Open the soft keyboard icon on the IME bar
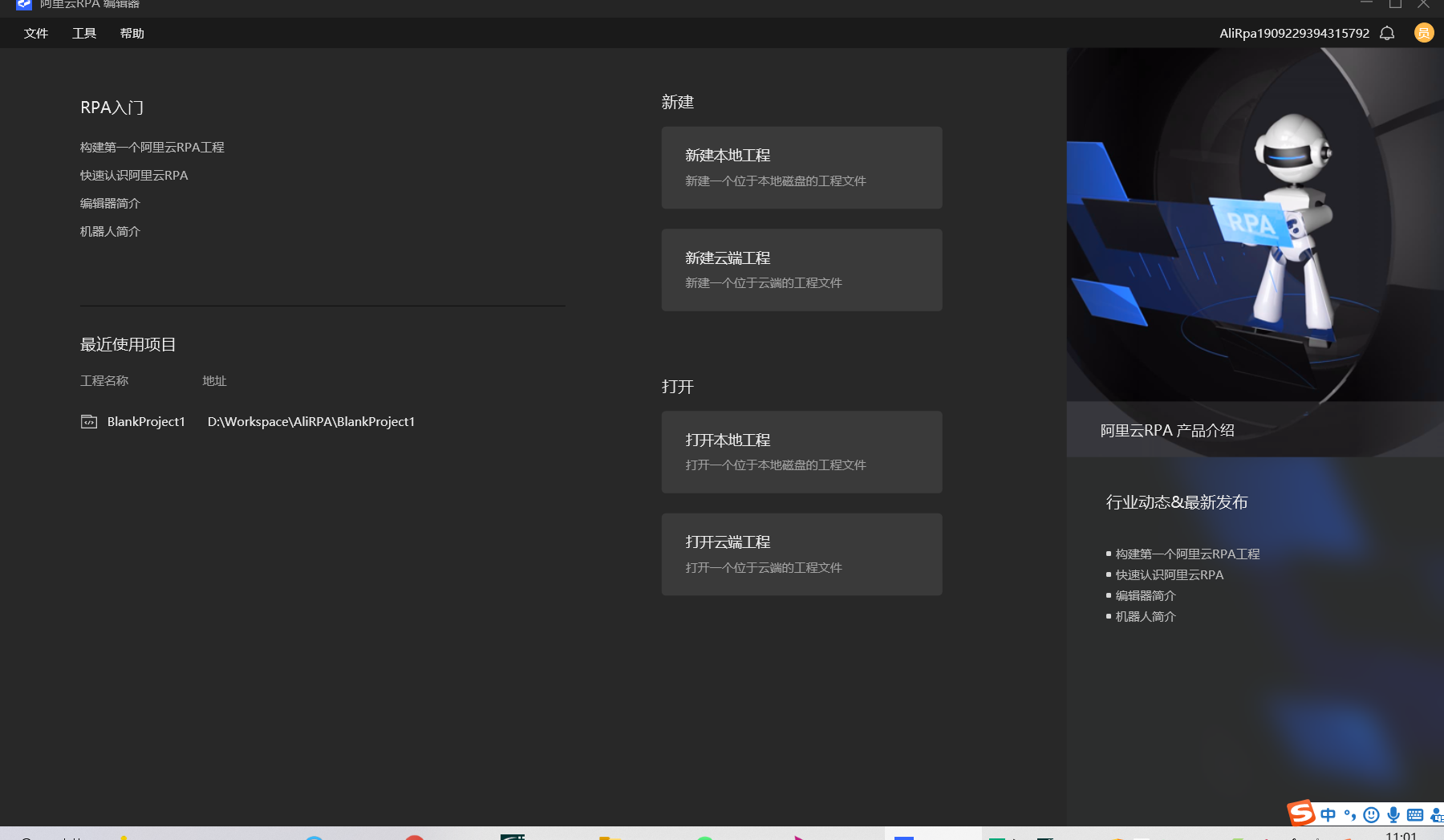1444x840 pixels. click(x=1415, y=815)
